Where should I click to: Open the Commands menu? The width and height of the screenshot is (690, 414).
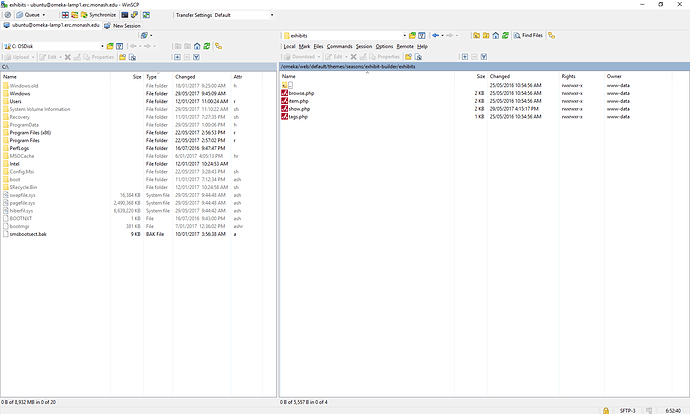click(339, 46)
